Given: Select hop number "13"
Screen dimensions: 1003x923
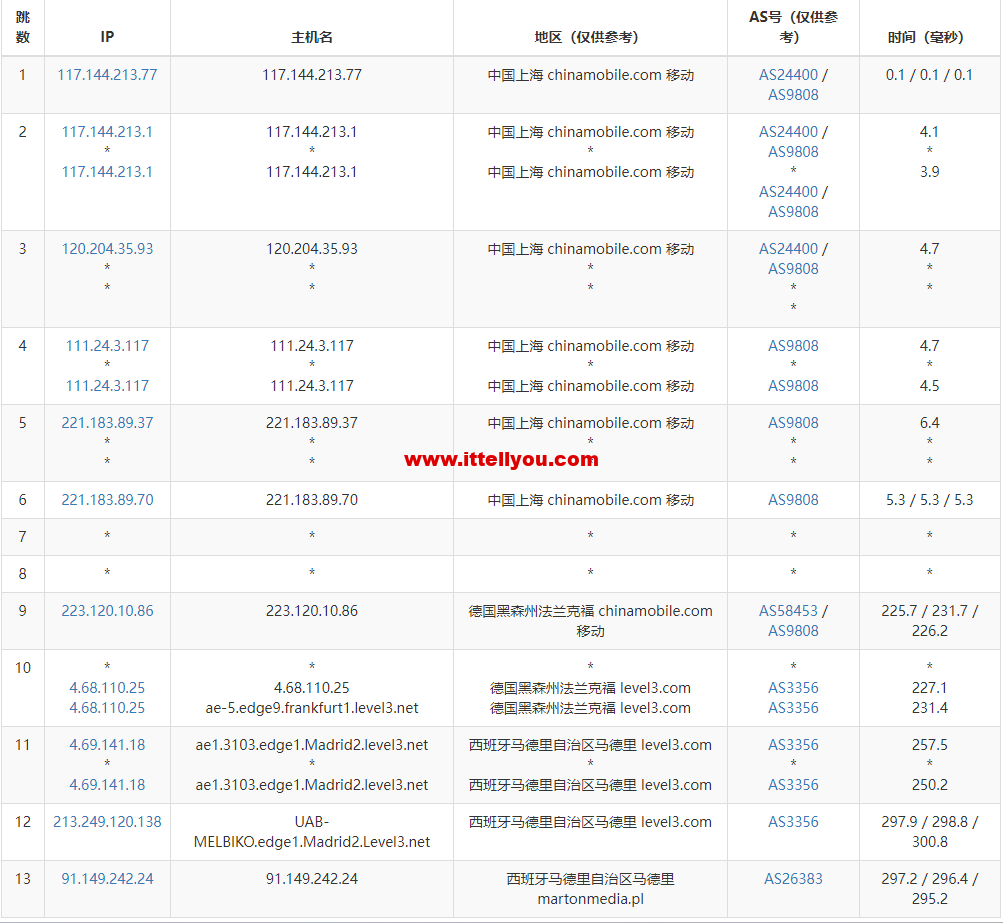Looking at the screenshot, I should coord(22,879).
